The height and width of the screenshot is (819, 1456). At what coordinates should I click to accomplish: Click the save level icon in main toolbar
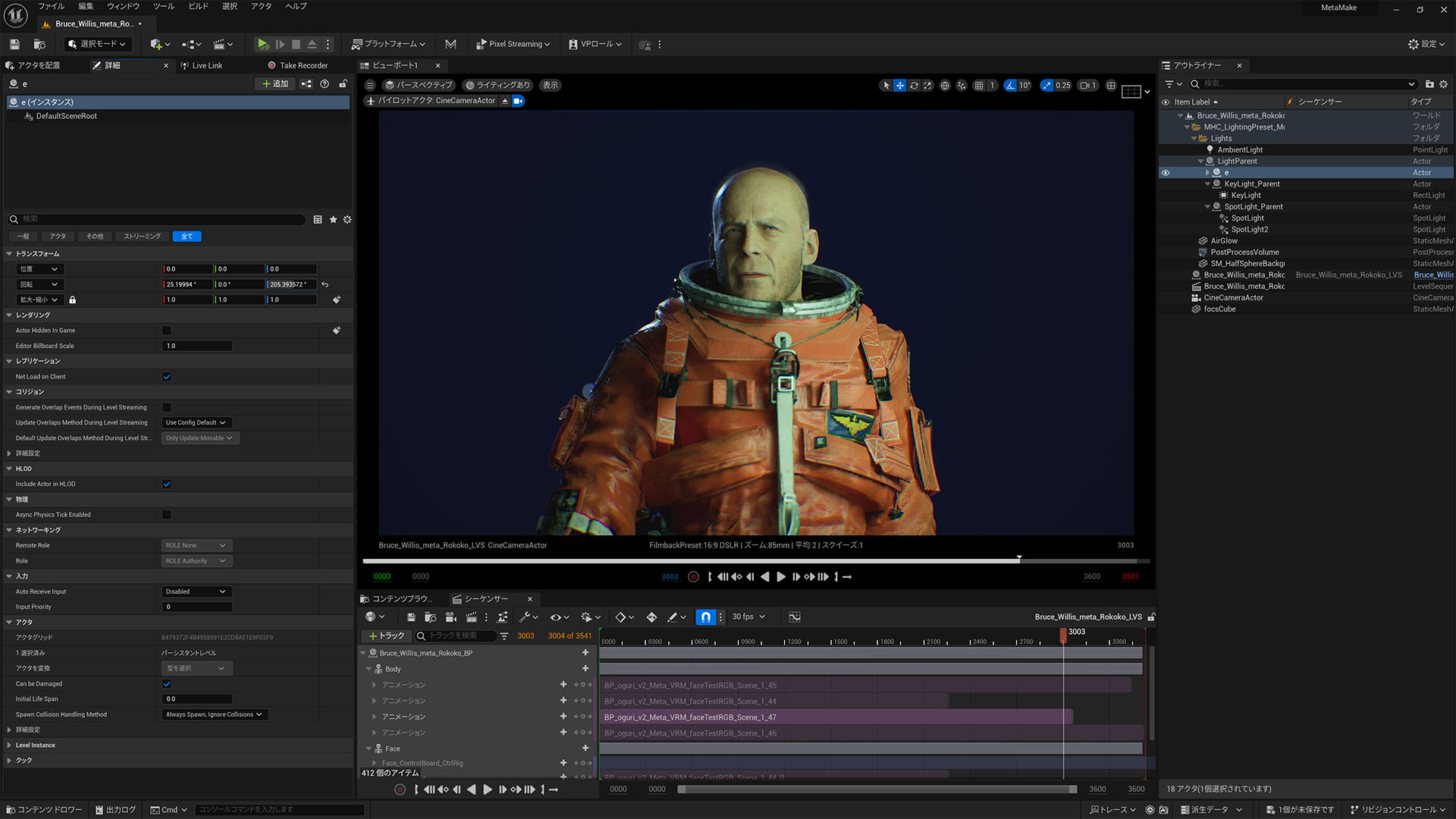tap(14, 44)
